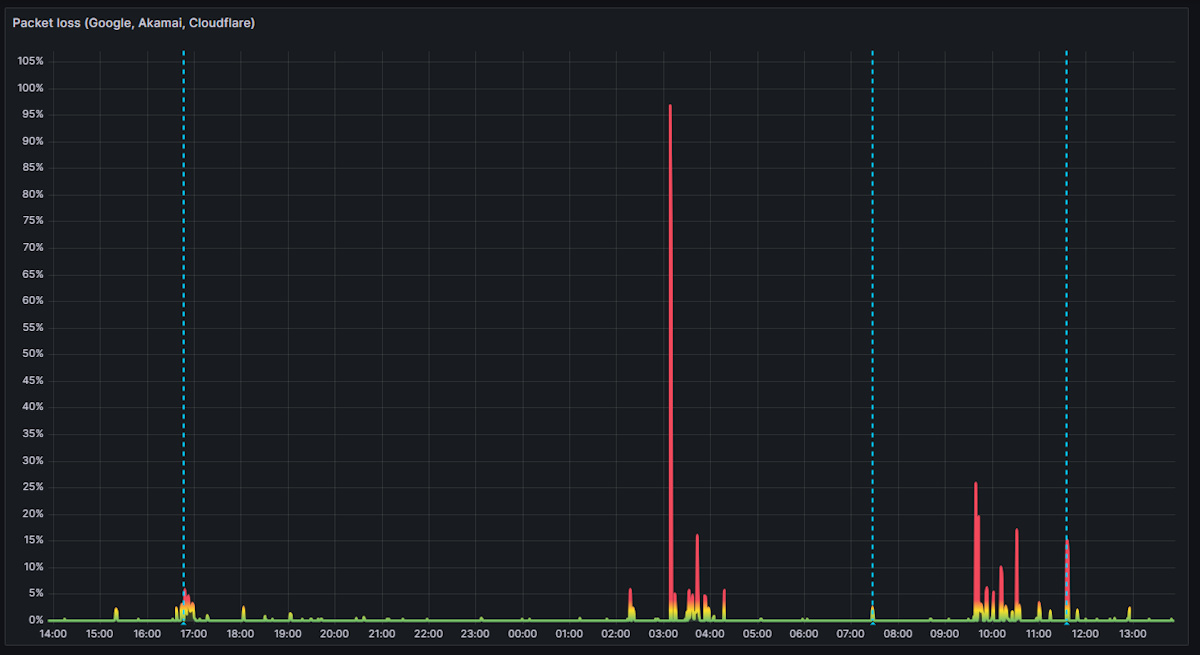Click the Packet loss panel title
The width and height of the screenshot is (1200, 655).
pyautogui.click(x=133, y=22)
